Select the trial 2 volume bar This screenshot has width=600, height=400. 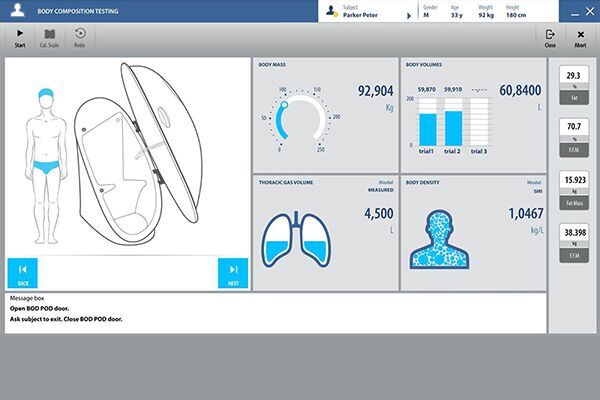[x=452, y=126]
